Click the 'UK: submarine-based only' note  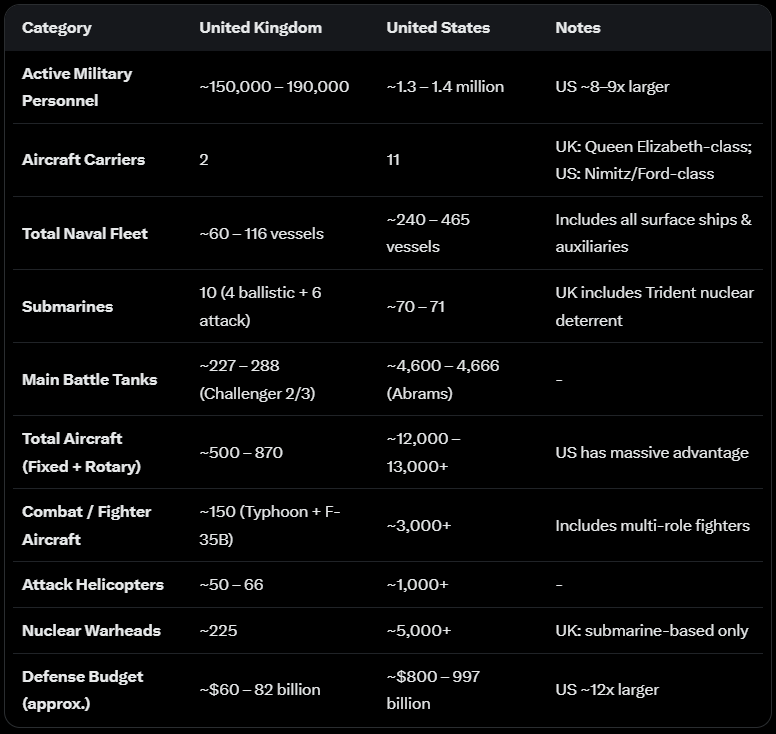(x=652, y=631)
